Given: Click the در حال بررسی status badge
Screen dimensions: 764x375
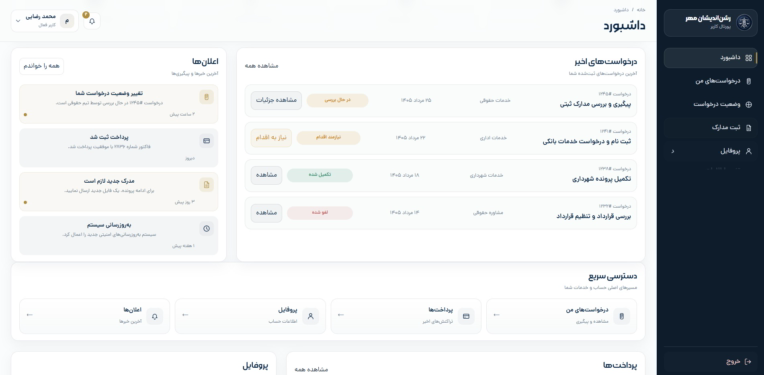Looking at the screenshot, I should click(x=338, y=100).
